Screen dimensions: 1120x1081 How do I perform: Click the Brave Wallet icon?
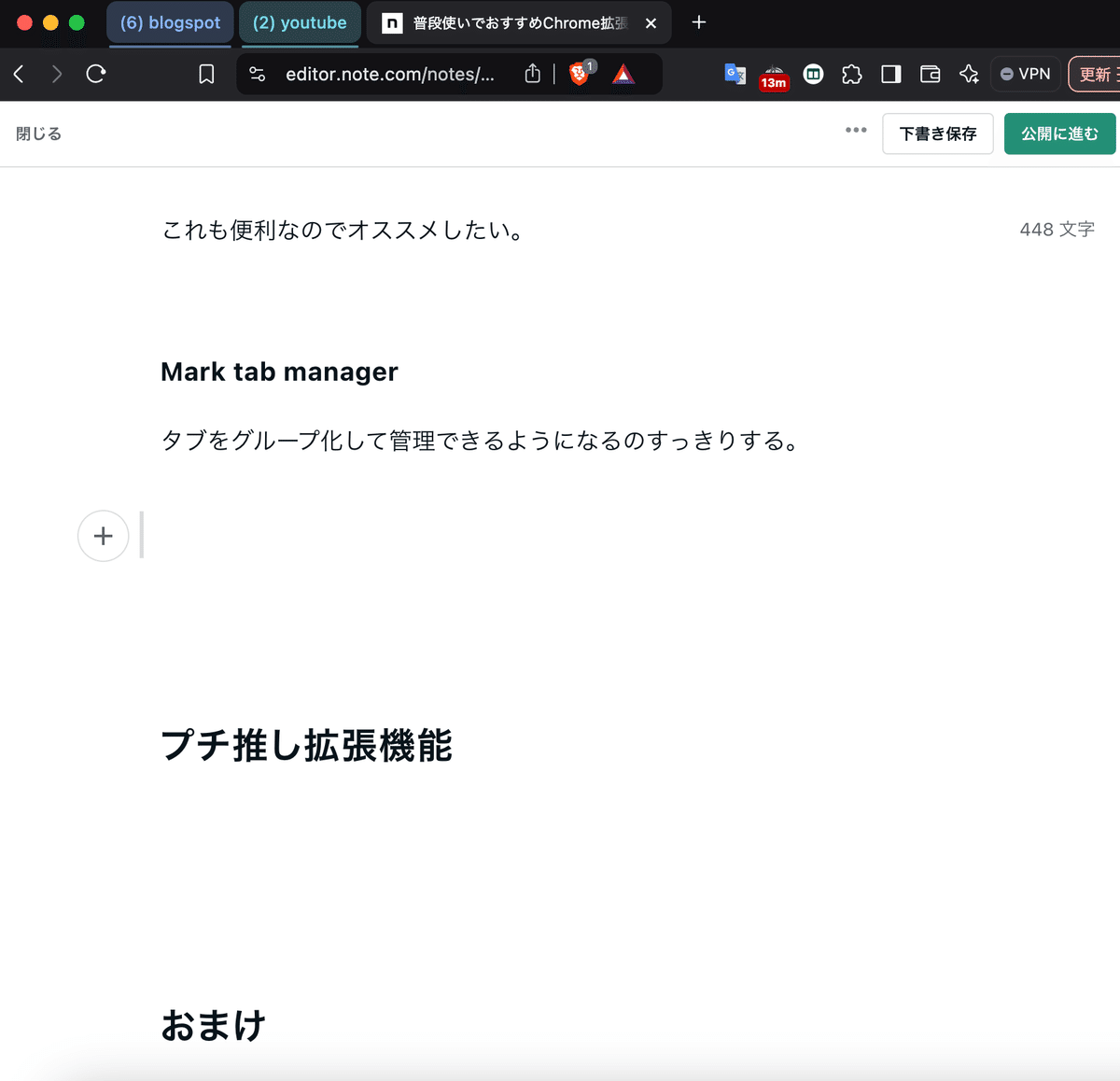(x=930, y=74)
